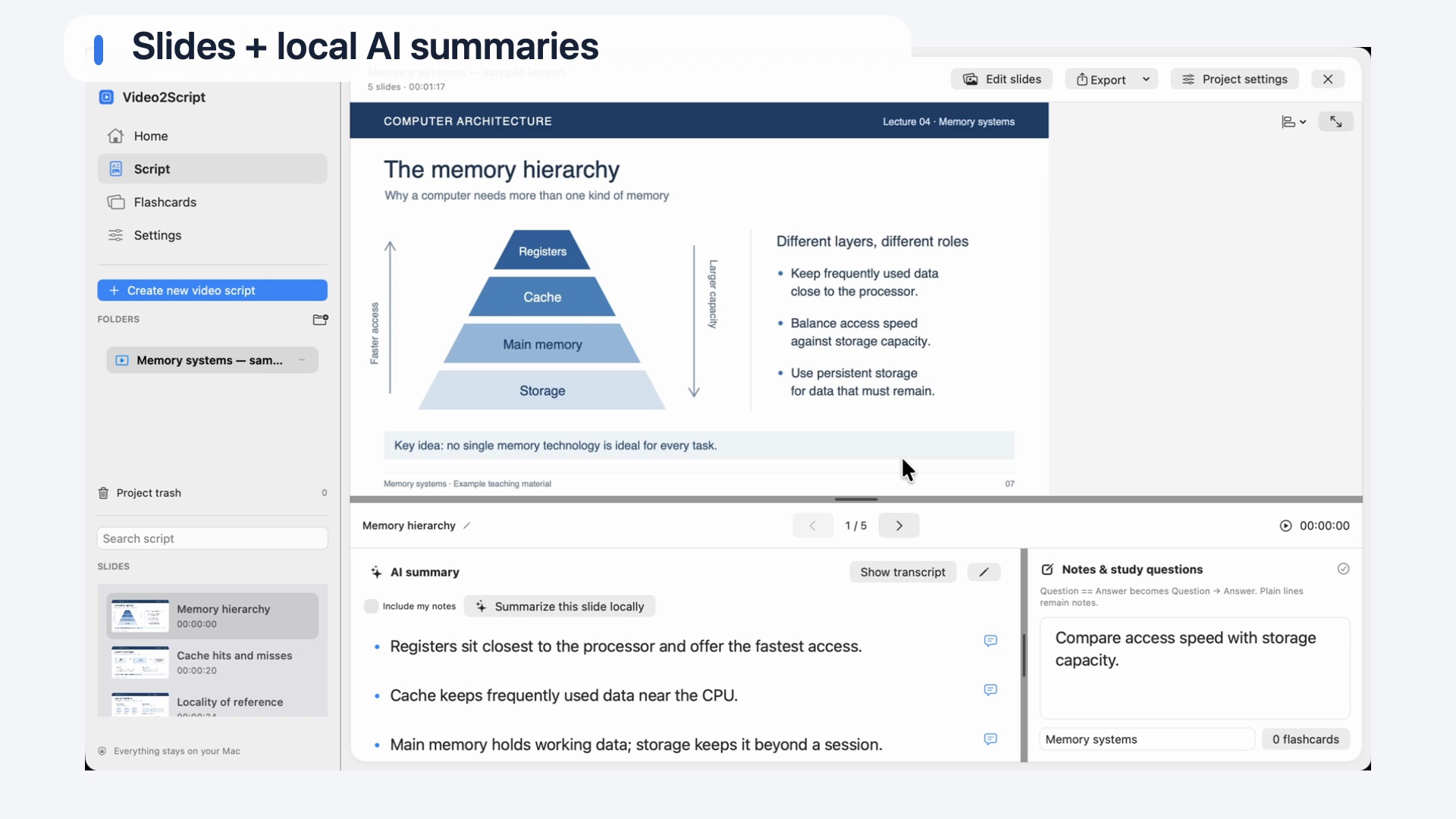The width and height of the screenshot is (1456, 819).
Task: Click the Edit slides button
Action: point(1001,79)
